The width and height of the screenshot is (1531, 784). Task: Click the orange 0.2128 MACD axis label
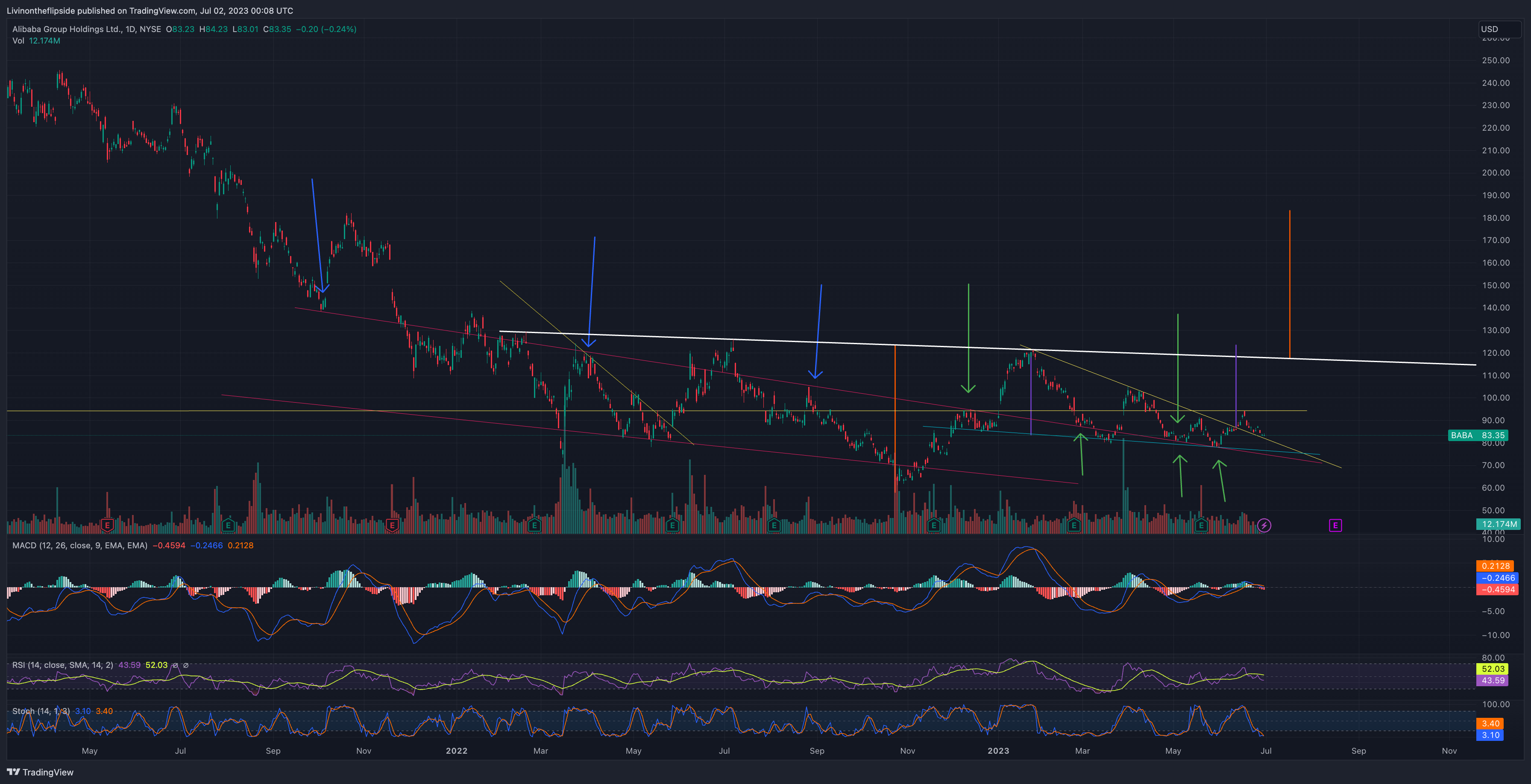coord(1495,566)
